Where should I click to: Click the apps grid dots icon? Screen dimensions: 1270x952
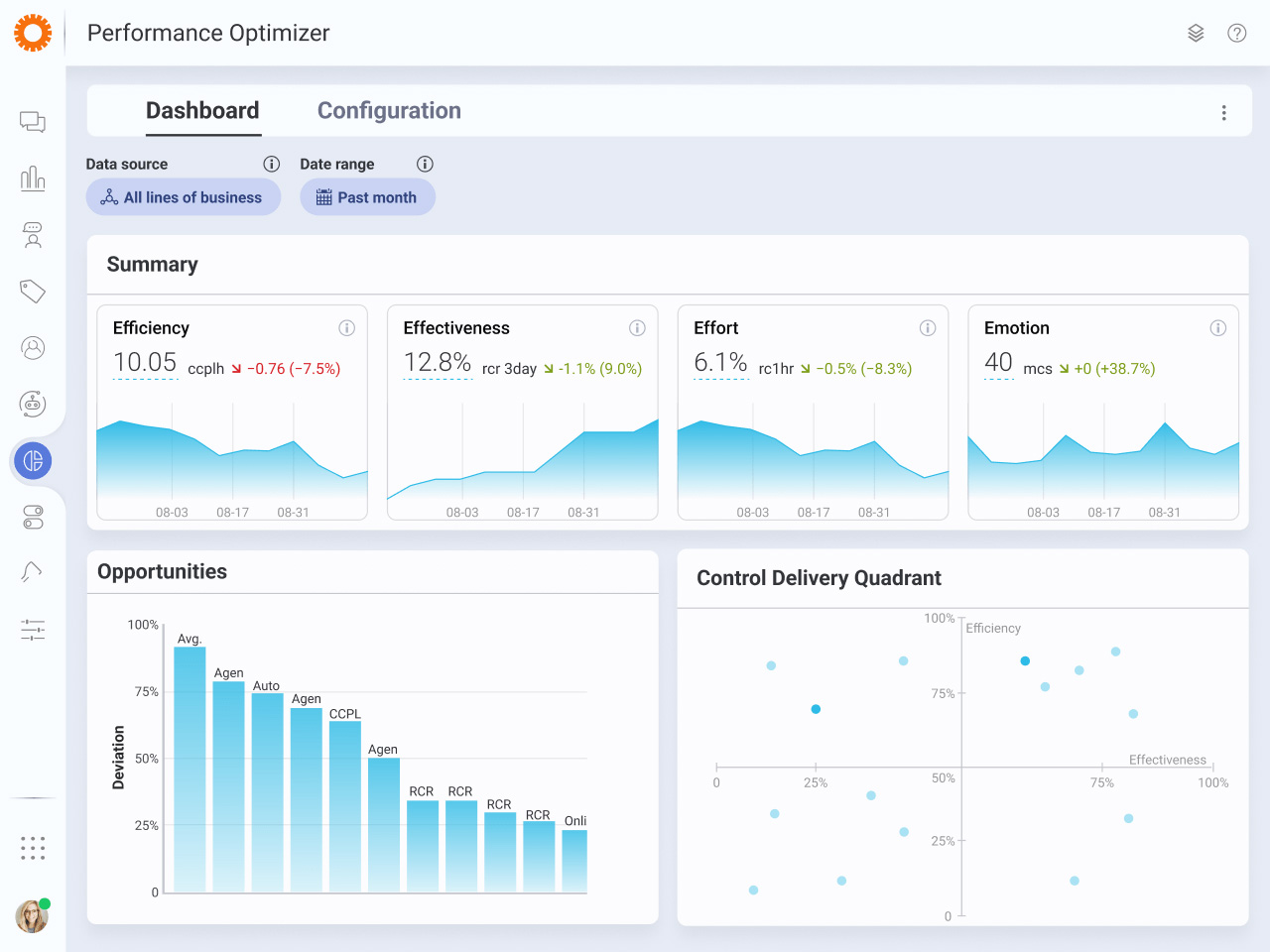pos(33,848)
